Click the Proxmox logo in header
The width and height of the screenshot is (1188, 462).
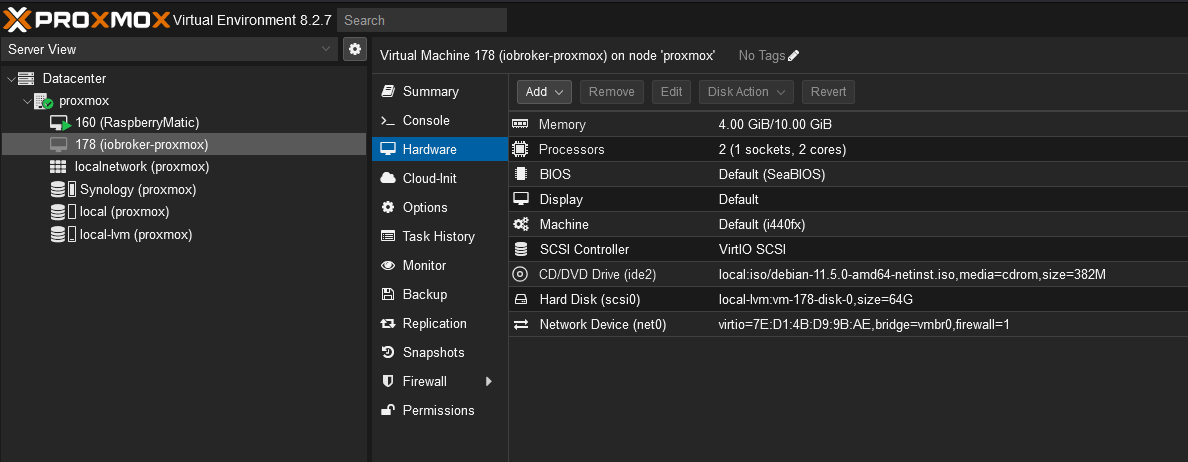86,19
